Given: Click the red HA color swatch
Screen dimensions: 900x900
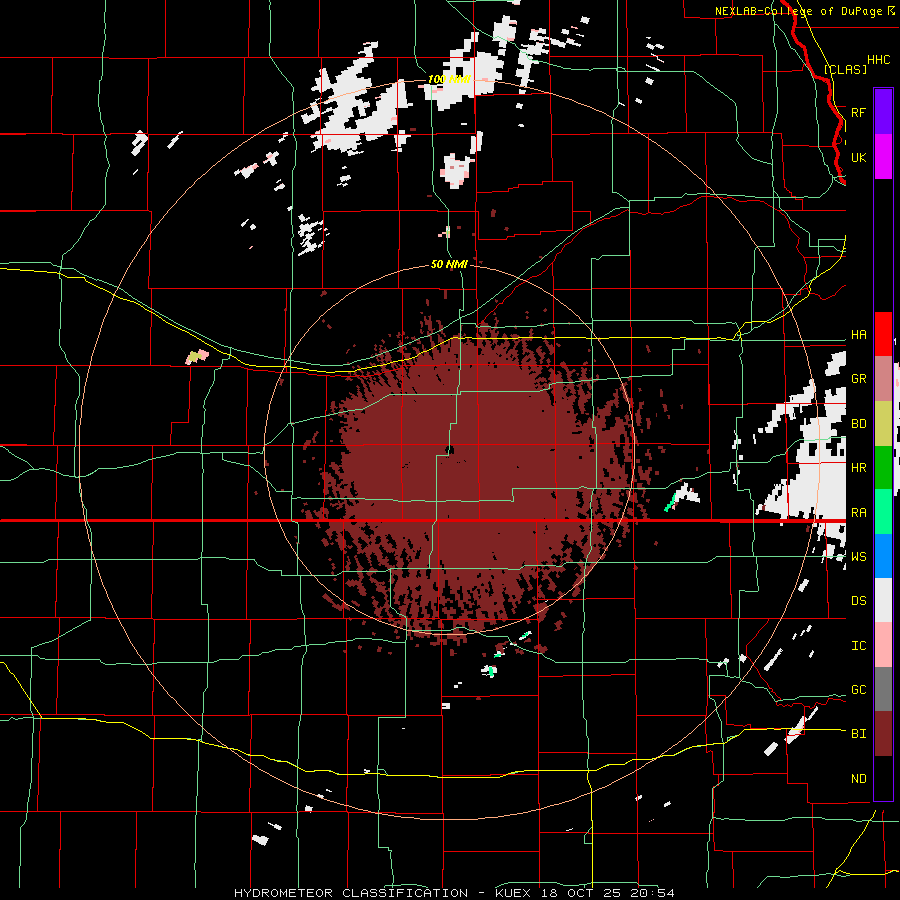Looking at the screenshot, I should (x=883, y=334).
